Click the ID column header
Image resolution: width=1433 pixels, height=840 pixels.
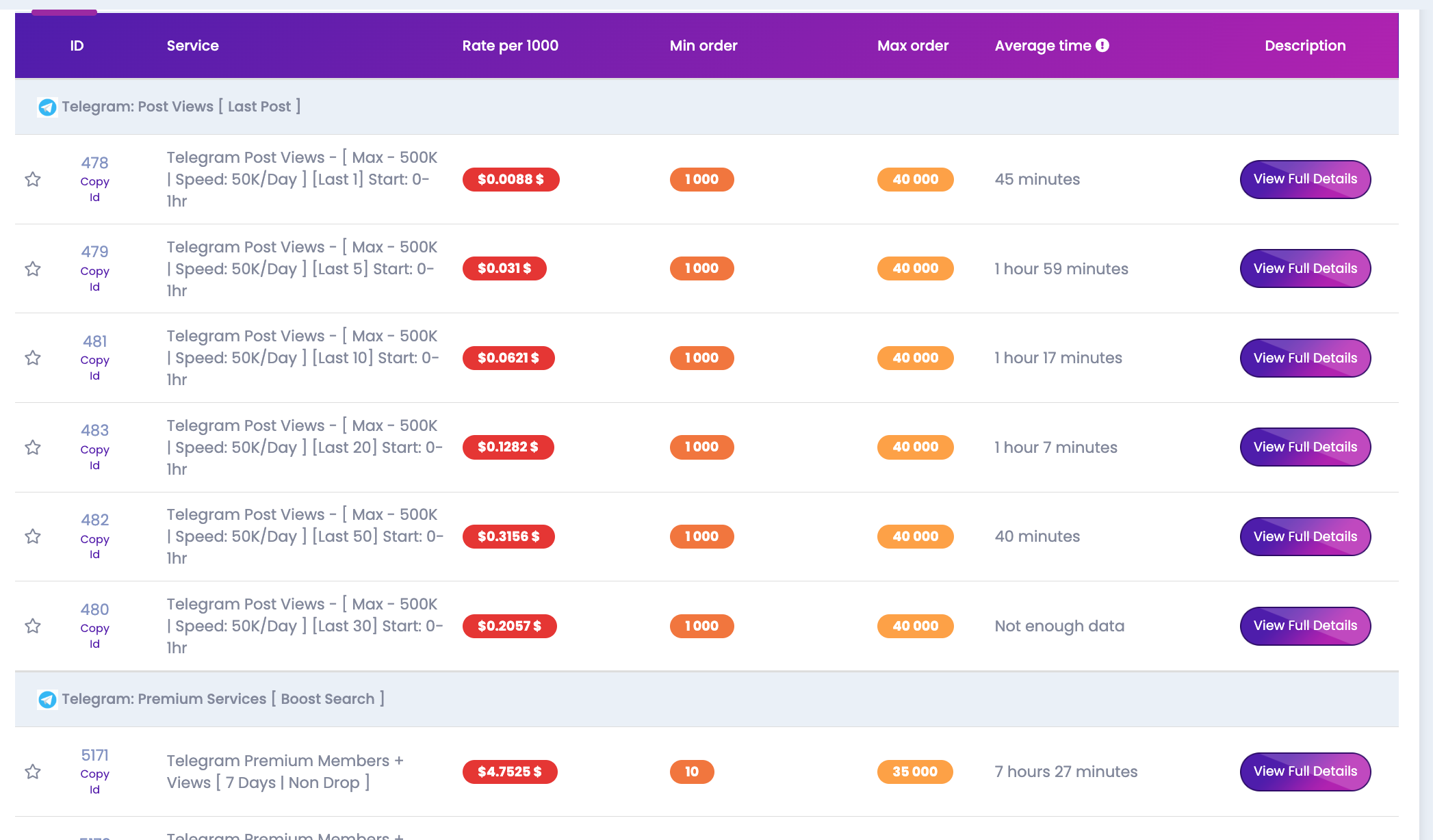[77, 46]
